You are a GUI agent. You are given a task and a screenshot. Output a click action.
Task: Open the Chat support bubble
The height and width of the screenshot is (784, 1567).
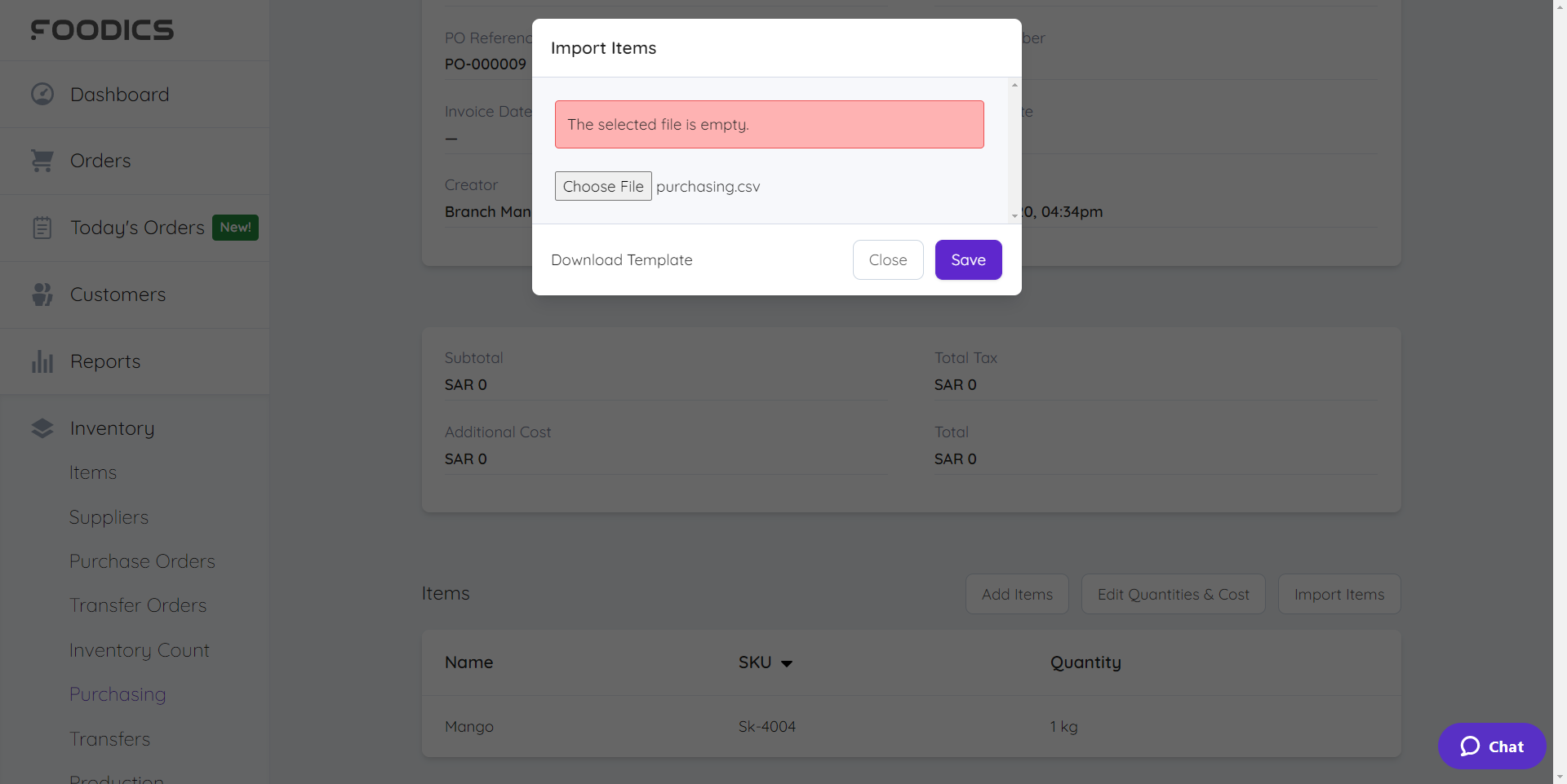coord(1491,746)
